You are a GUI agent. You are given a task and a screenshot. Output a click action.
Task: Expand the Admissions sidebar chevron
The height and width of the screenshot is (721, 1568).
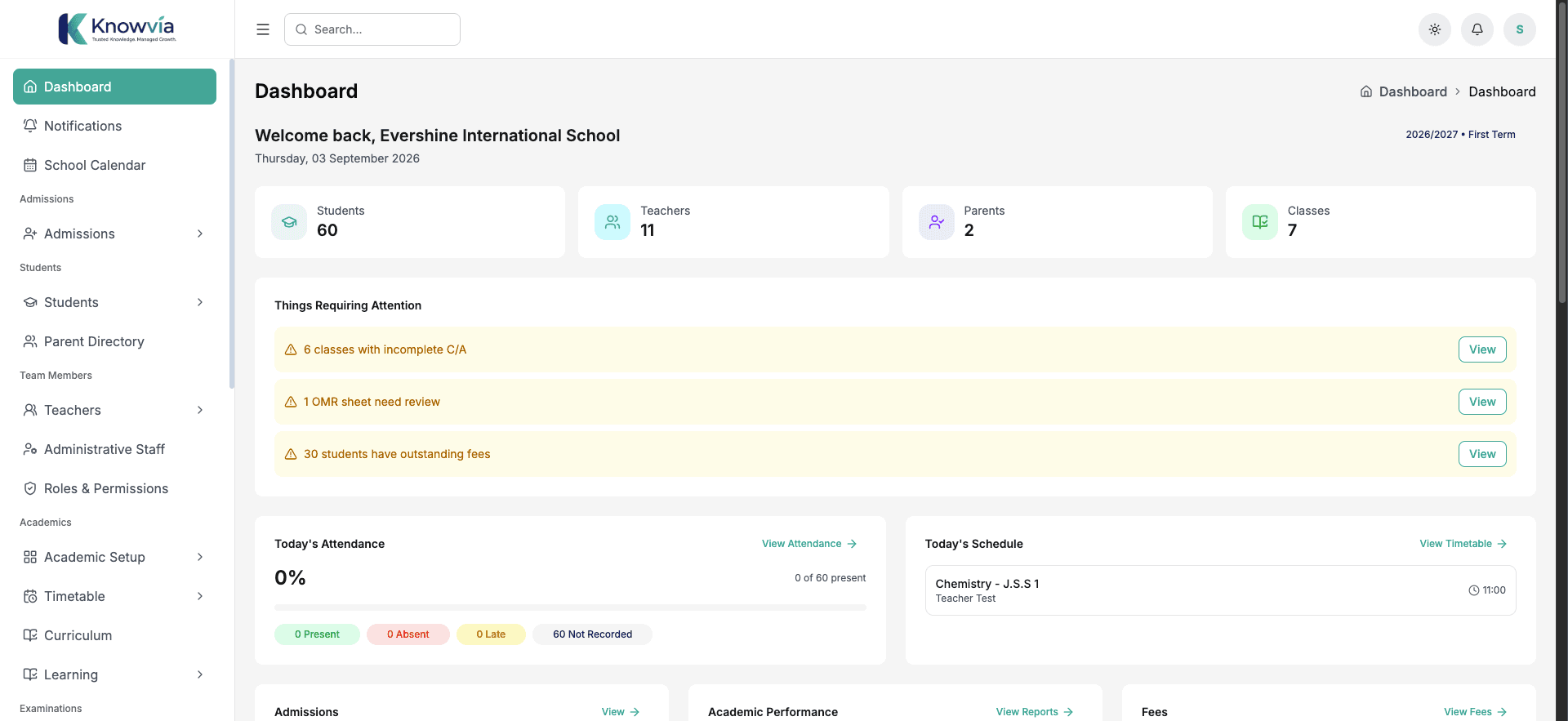[200, 234]
